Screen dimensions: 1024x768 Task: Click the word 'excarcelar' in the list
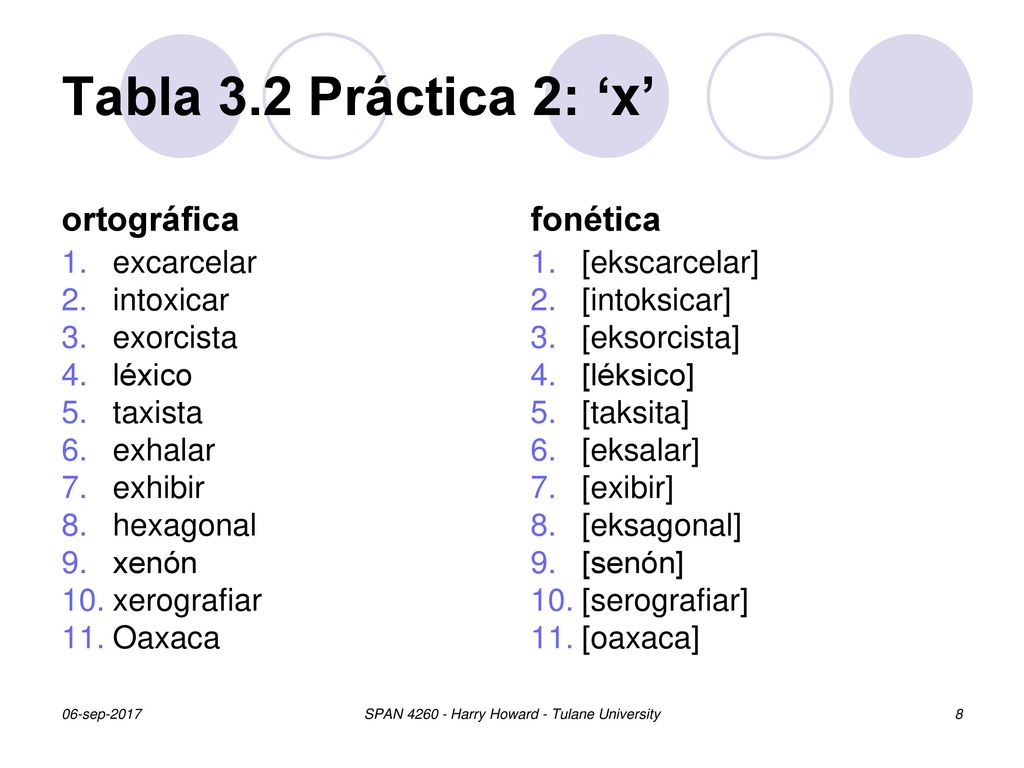click(185, 263)
